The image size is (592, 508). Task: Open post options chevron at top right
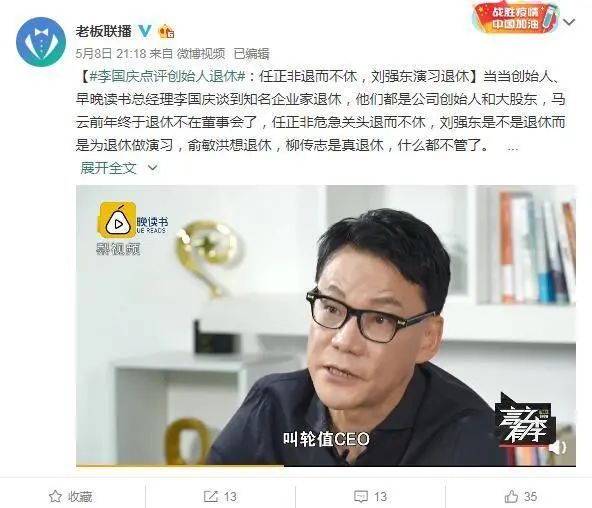coord(569,22)
